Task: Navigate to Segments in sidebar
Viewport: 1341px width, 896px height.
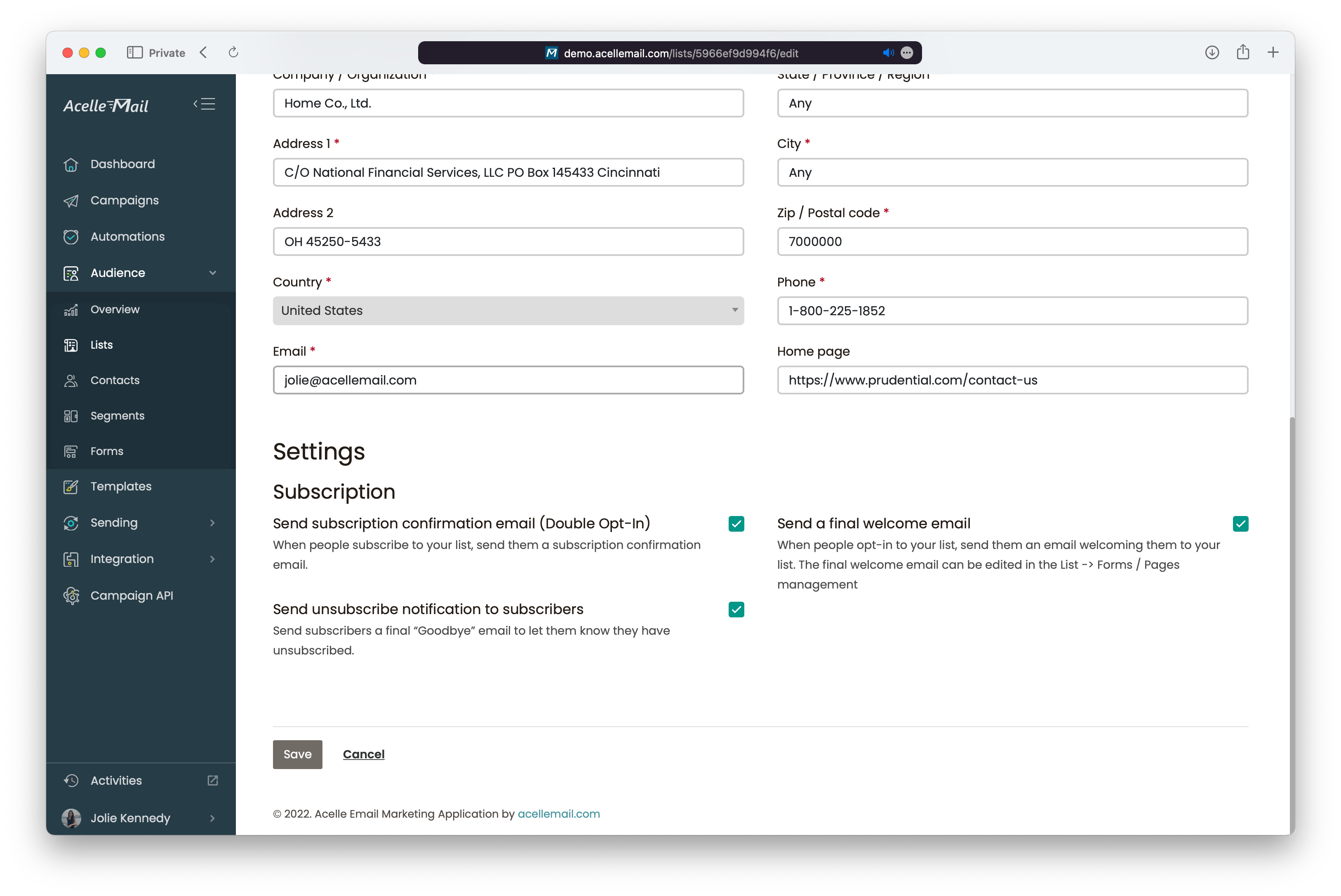Action: click(x=118, y=415)
